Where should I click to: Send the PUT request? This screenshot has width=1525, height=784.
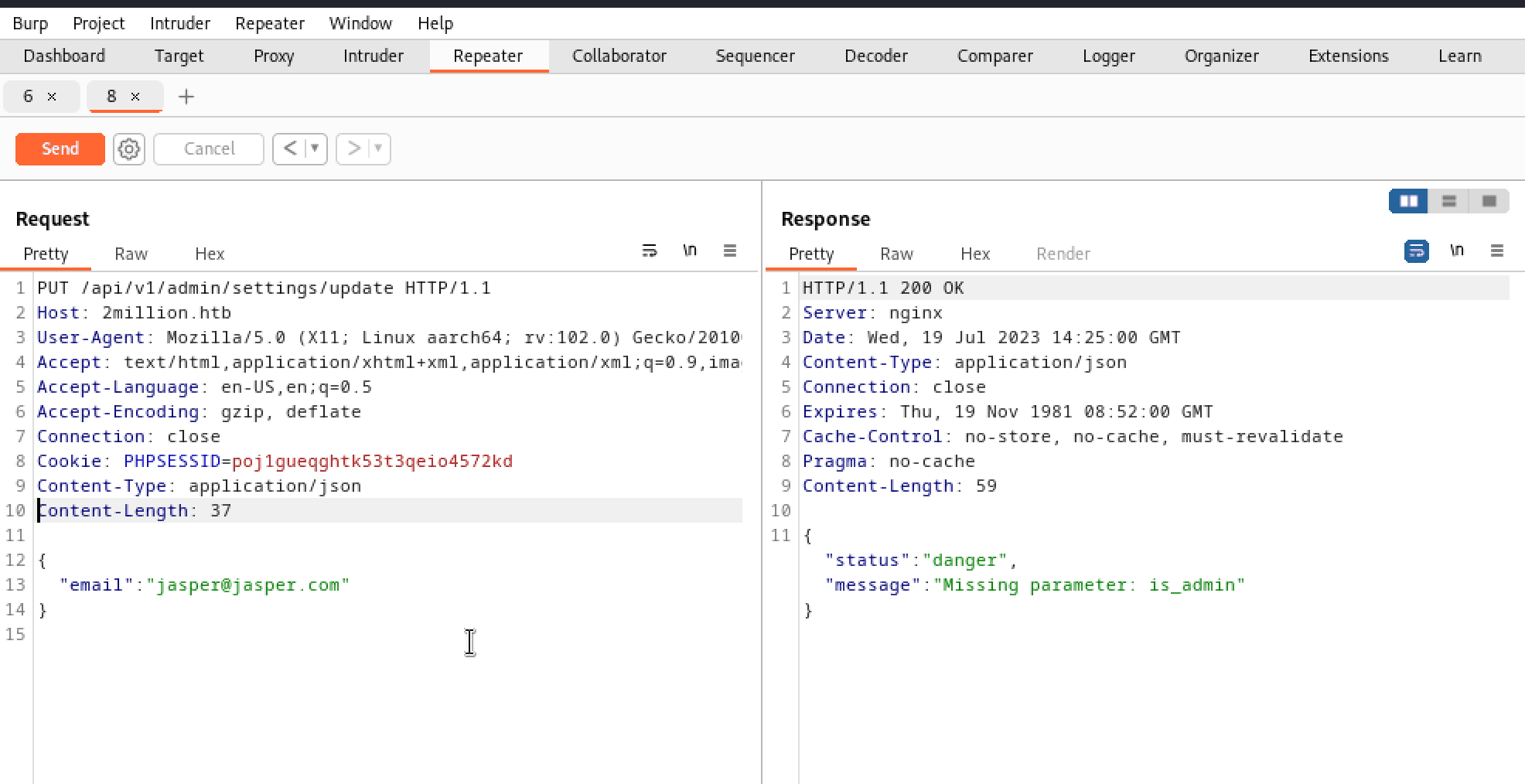[x=60, y=149]
